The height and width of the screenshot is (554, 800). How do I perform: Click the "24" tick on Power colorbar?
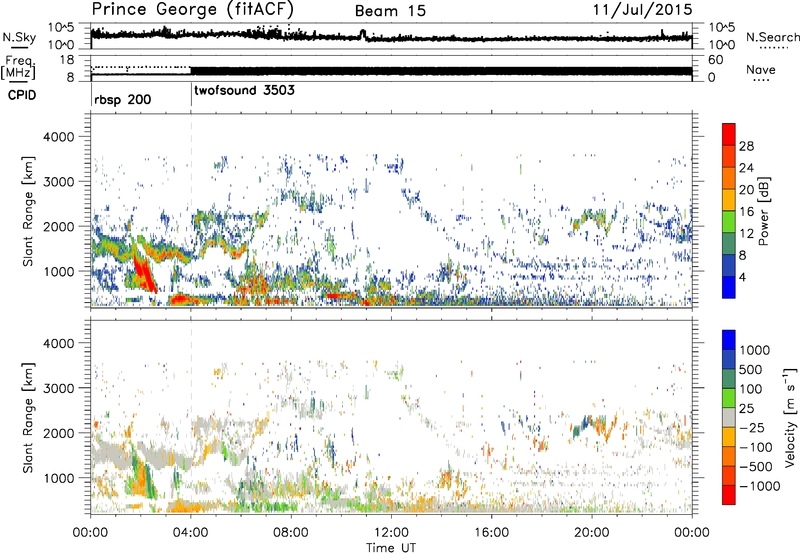click(x=746, y=168)
